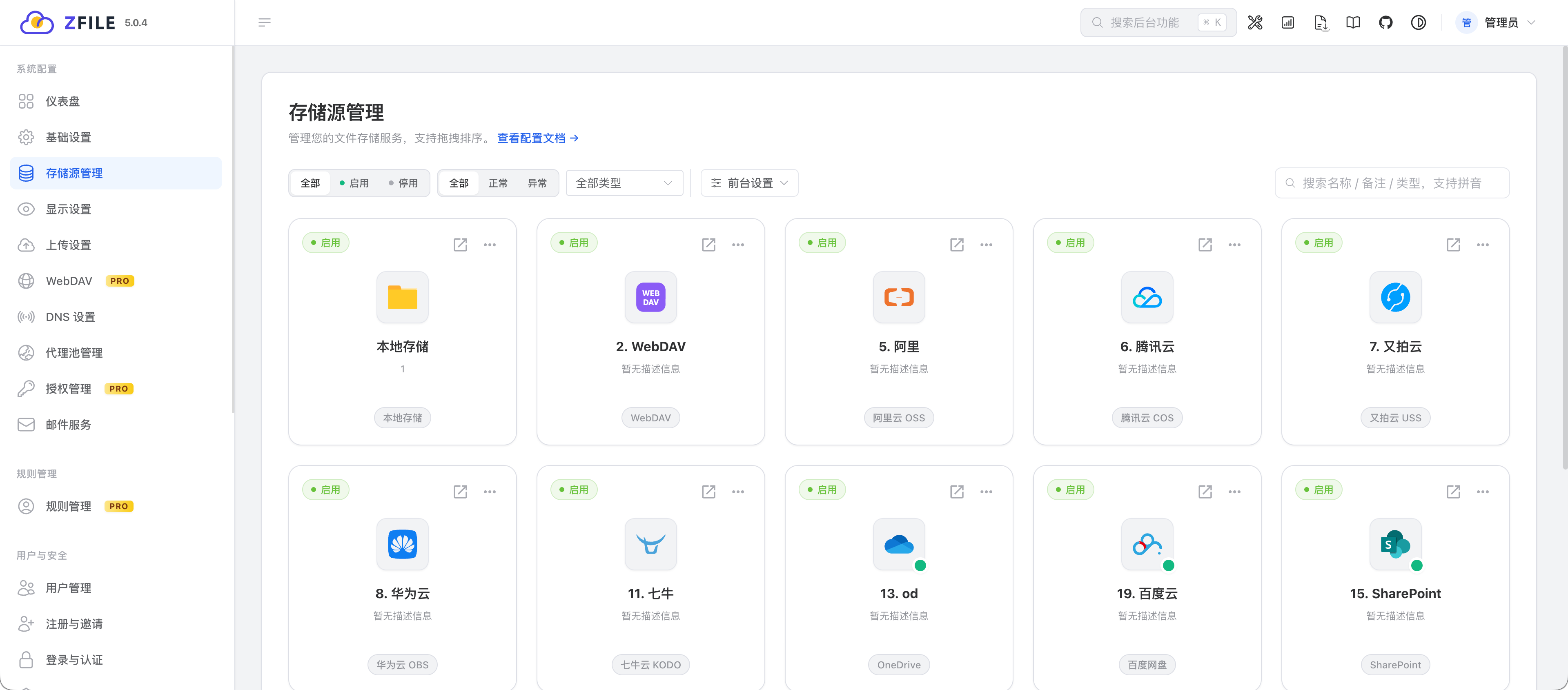The width and height of the screenshot is (1568, 690).
Task: Open the tools icon in the top bar
Action: pos(1254,22)
